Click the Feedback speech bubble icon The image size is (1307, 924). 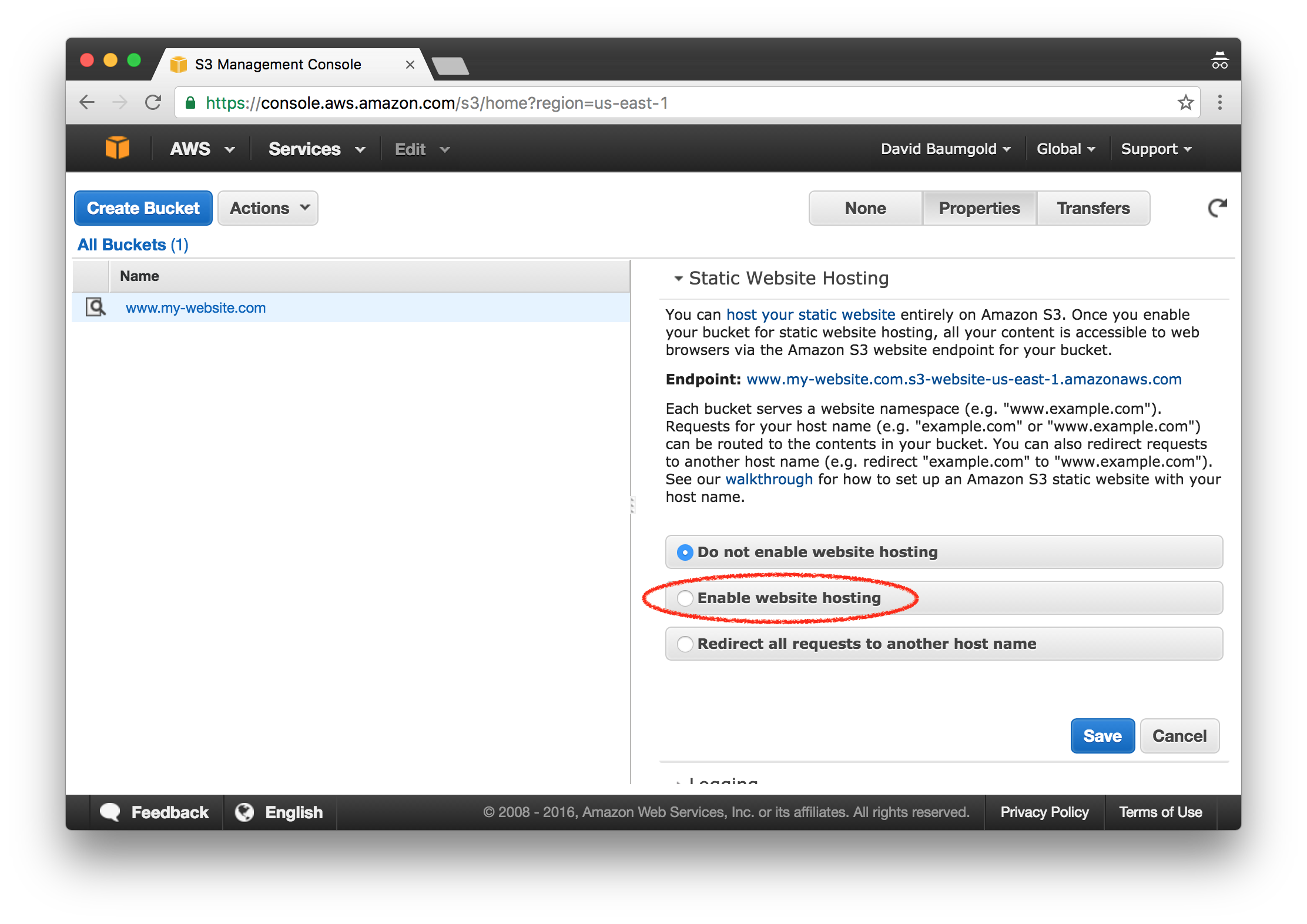point(110,812)
